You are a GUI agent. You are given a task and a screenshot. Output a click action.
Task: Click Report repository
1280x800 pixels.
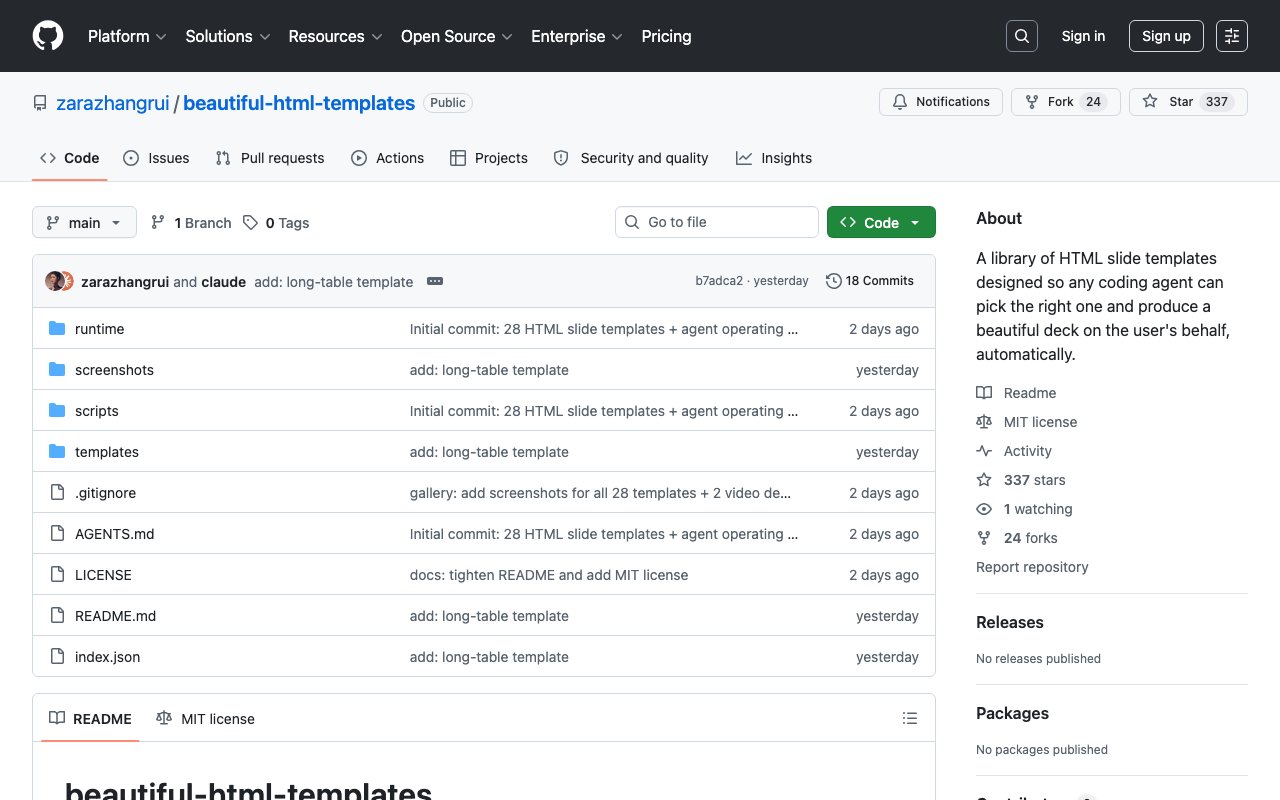1032,567
